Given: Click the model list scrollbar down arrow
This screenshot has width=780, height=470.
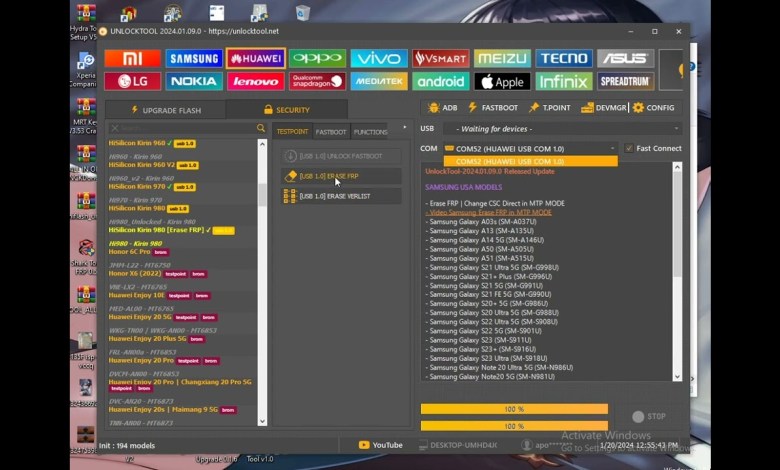Looking at the screenshot, I should point(262,421).
